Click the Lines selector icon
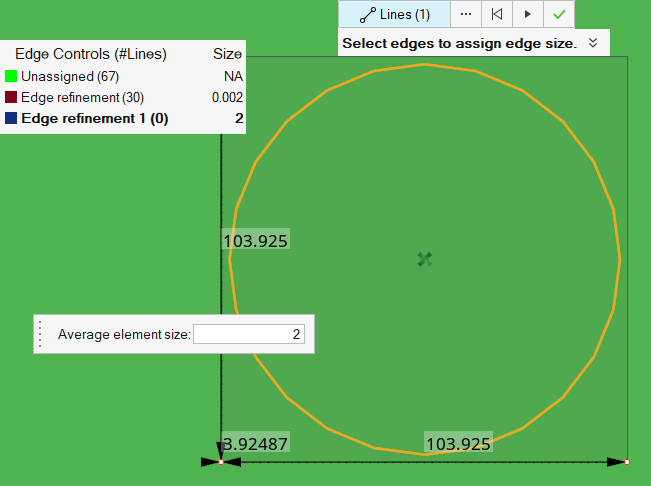Screen dimensions: 651x486 coord(368,15)
